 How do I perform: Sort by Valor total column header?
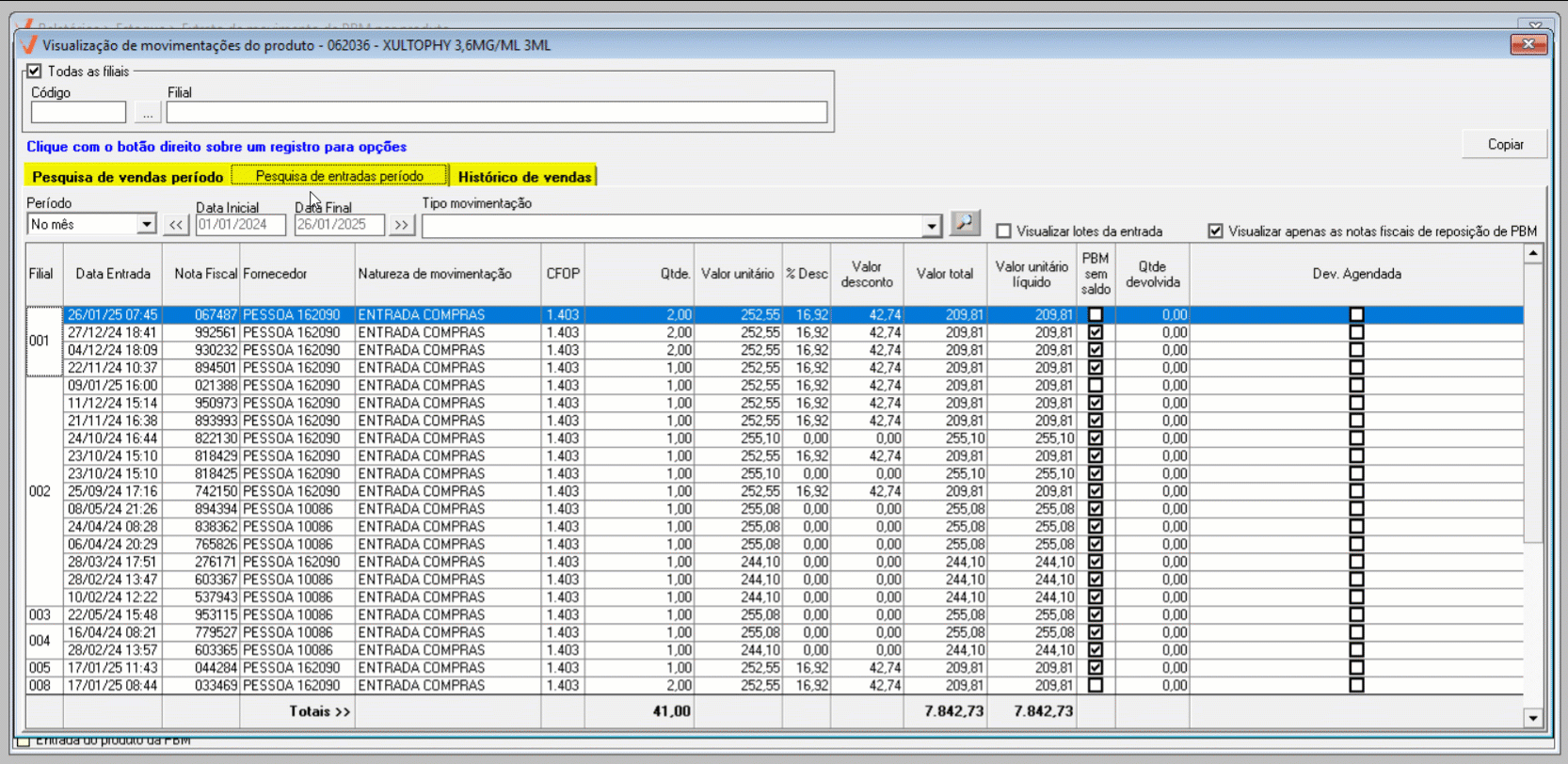click(x=944, y=274)
